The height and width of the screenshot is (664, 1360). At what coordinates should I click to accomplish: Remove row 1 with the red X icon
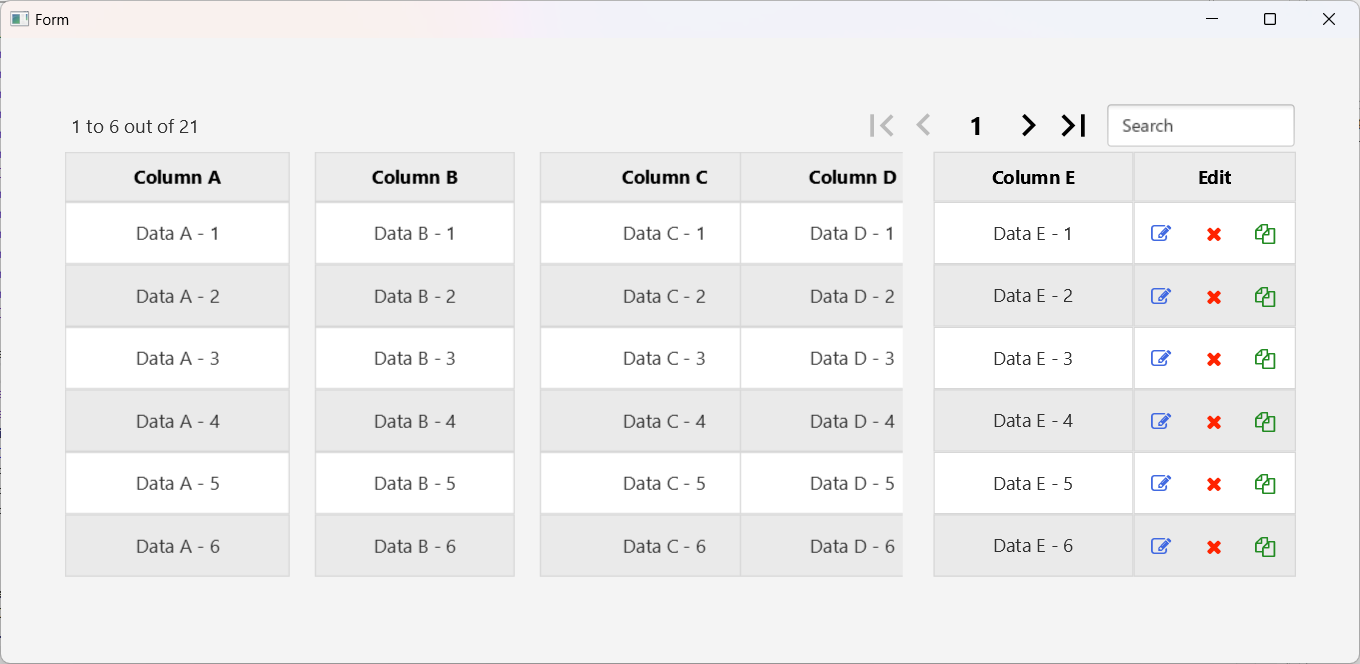click(x=1214, y=234)
